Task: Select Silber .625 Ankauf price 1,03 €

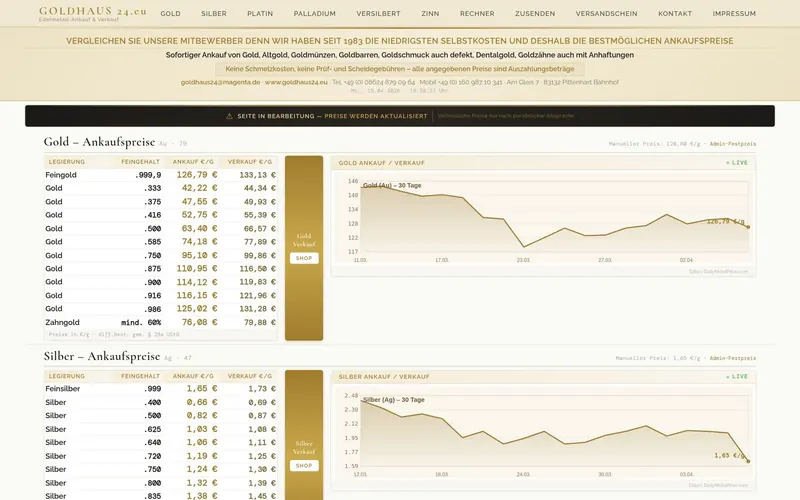Action: coord(202,429)
